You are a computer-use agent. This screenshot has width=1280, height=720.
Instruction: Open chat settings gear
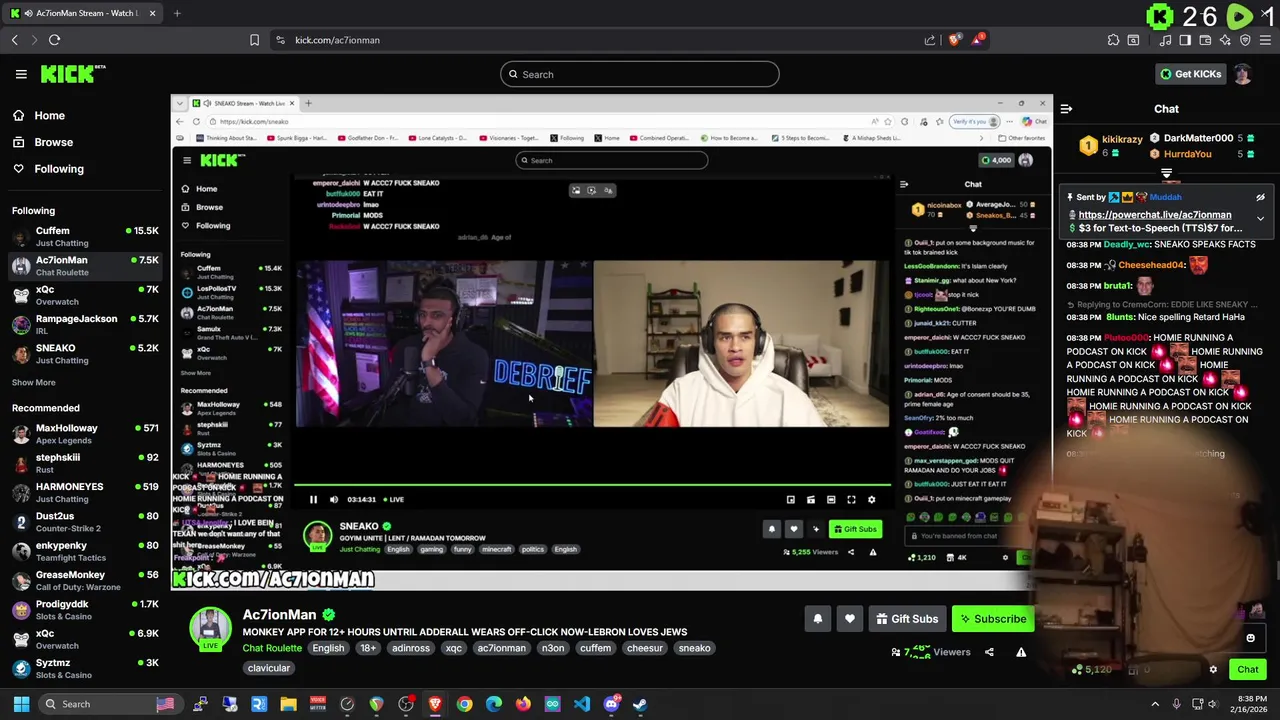tap(1213, 670)
